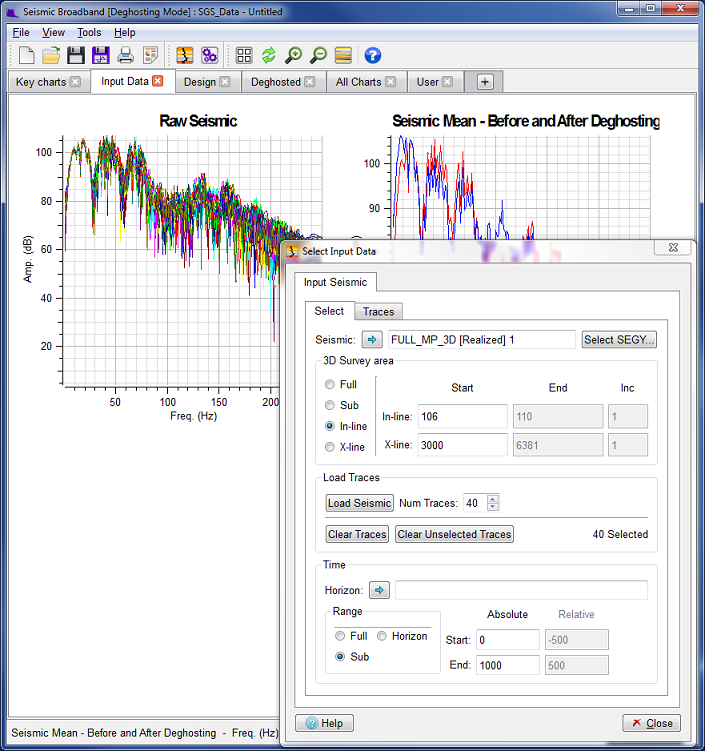
Task: Zoom in with the plus magnifier icon
Action: point(294,55)
